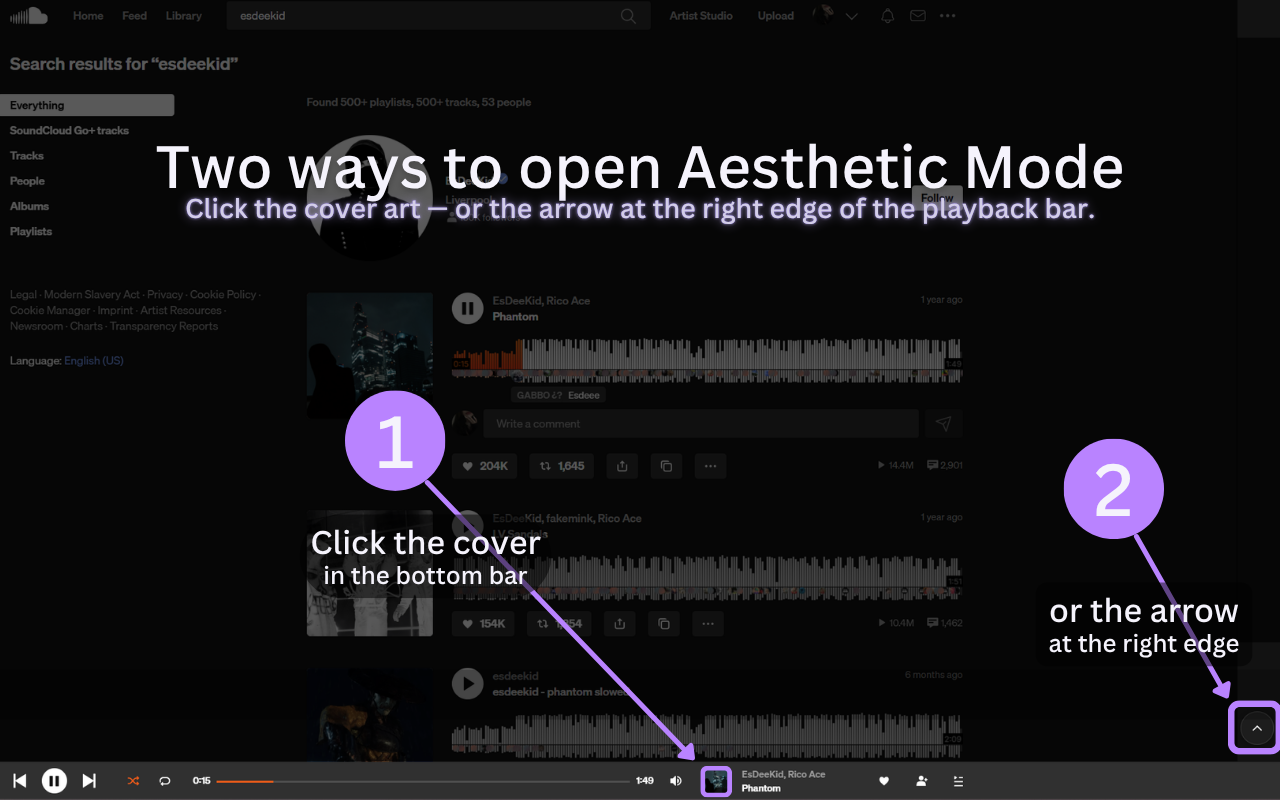Toggle shuffle in the player bar

coord(133,781)
